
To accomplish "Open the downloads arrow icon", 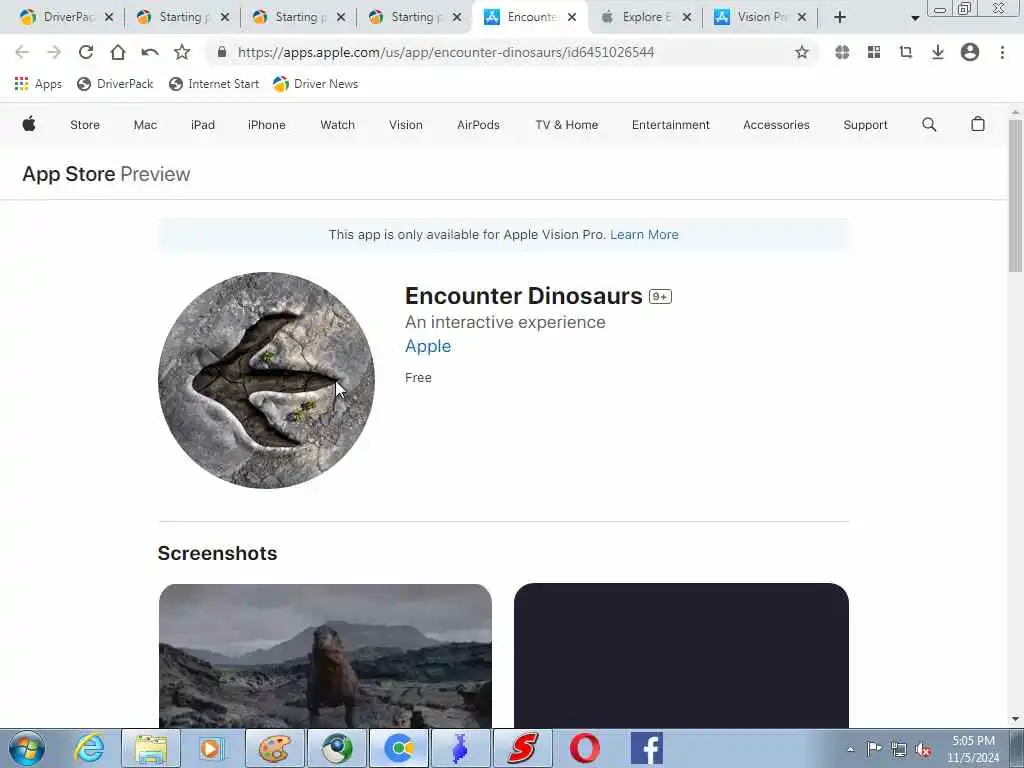I will [938, 52].
